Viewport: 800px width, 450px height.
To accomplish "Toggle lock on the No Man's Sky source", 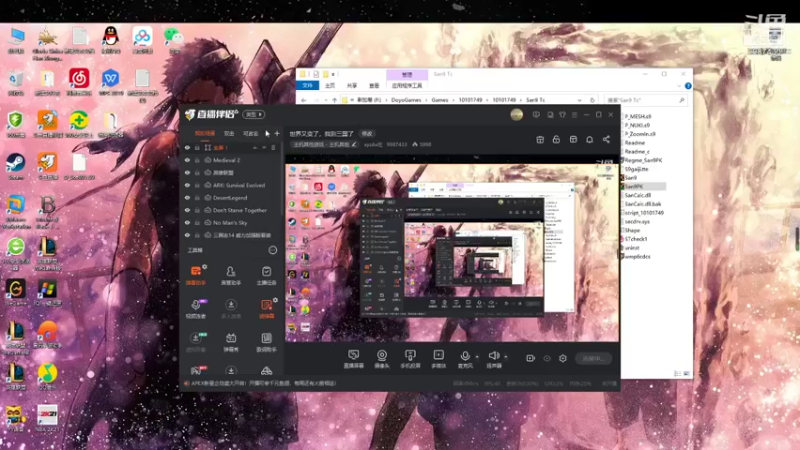I will pyautogui.click(x=197, y=223).
